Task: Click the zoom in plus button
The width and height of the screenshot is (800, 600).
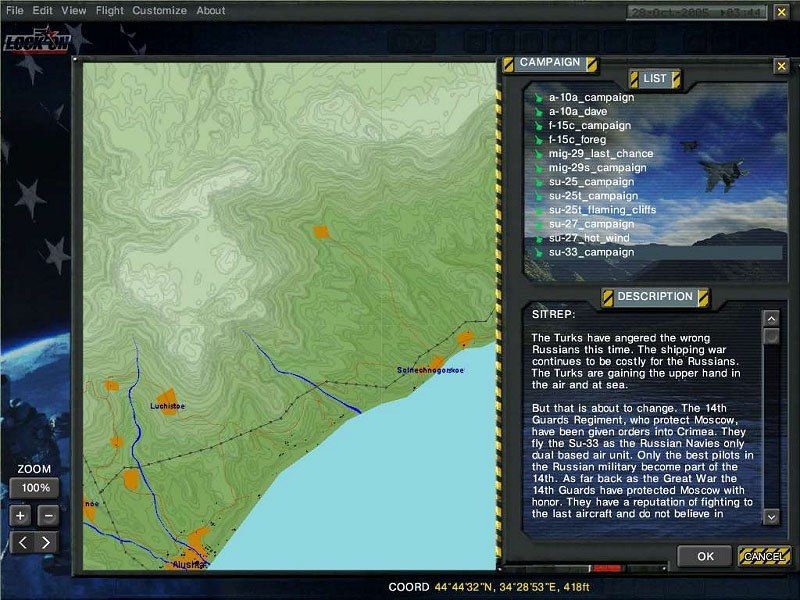Action: click(21, 516)
